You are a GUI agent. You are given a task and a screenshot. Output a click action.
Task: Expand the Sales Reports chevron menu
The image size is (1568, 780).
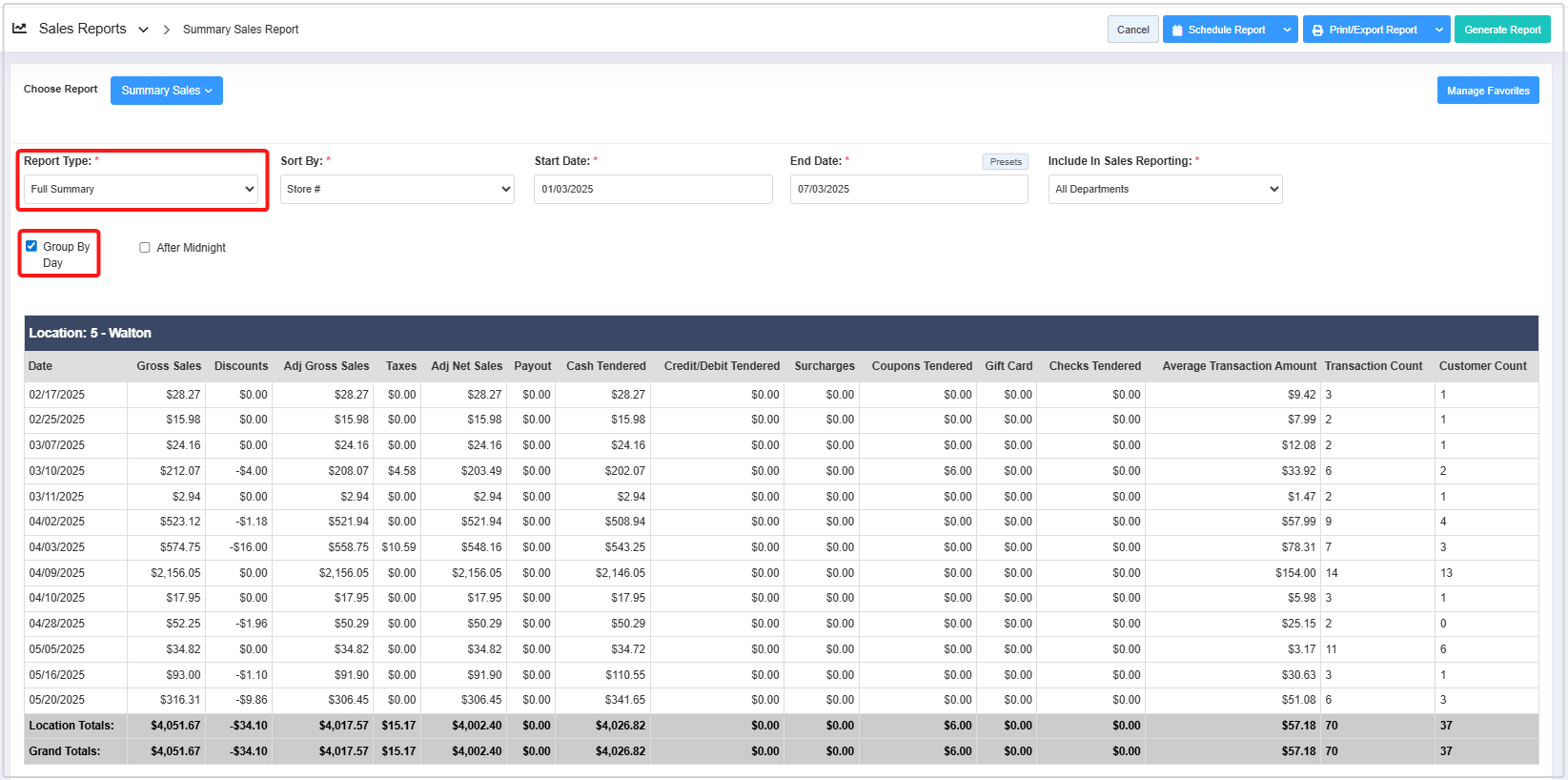(143, 30)
